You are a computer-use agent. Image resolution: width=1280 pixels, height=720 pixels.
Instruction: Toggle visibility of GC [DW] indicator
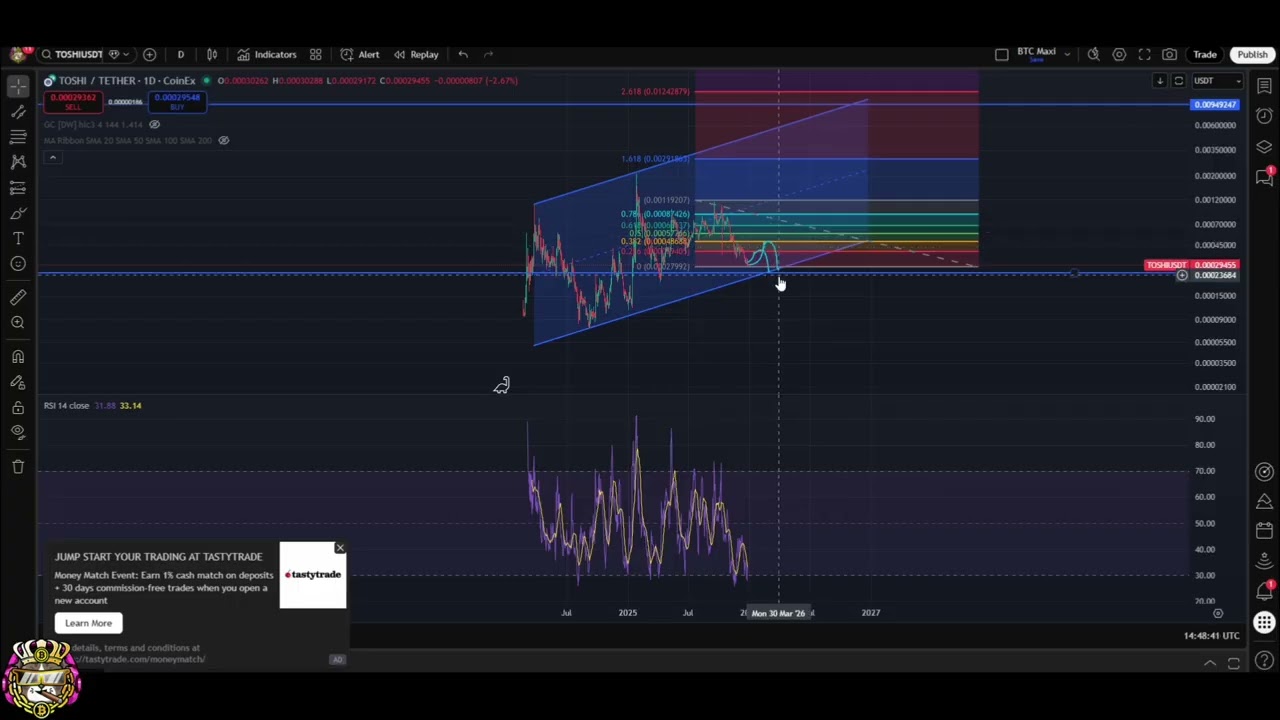click(154, 125)
